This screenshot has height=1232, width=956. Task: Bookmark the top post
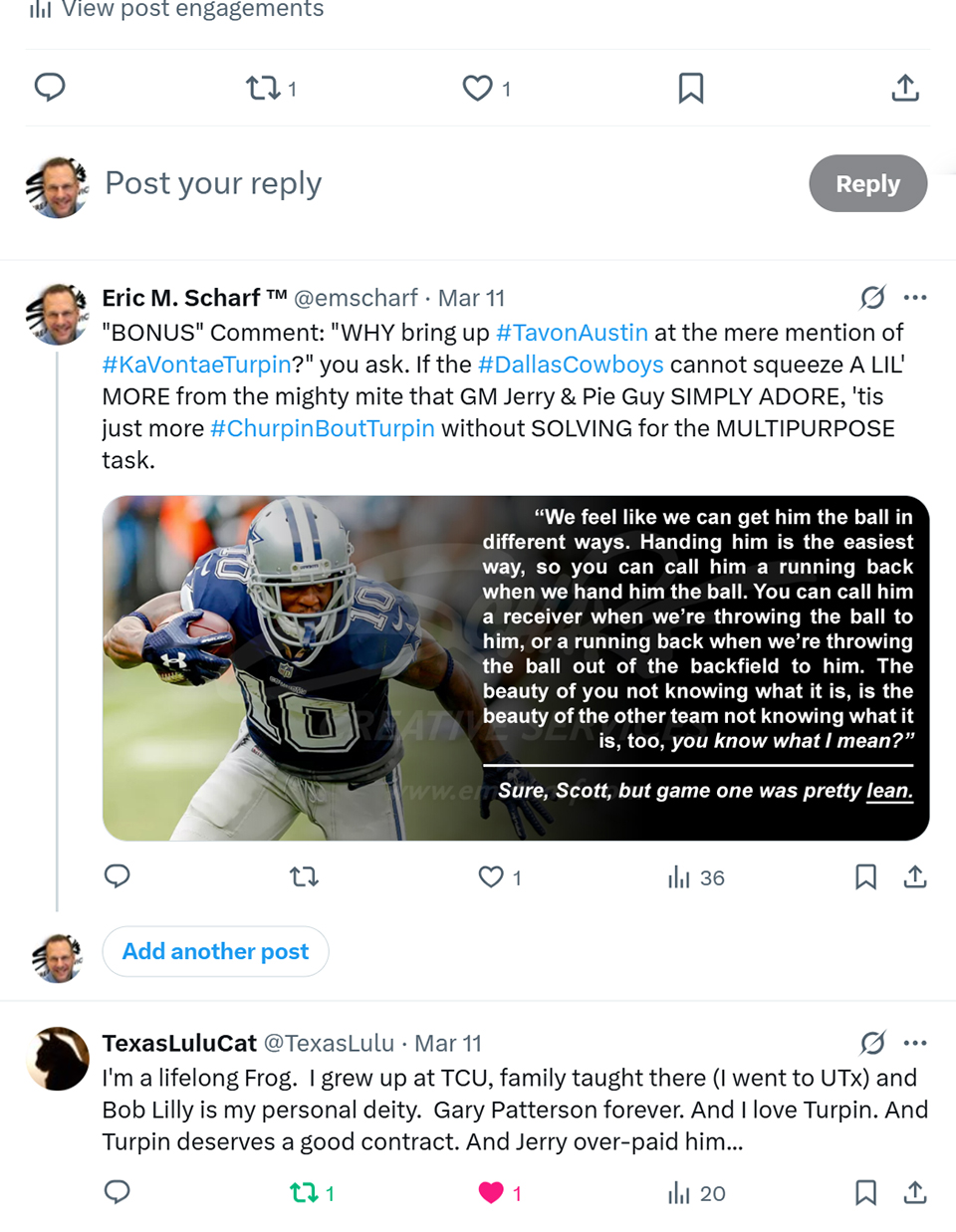point(691,89)
